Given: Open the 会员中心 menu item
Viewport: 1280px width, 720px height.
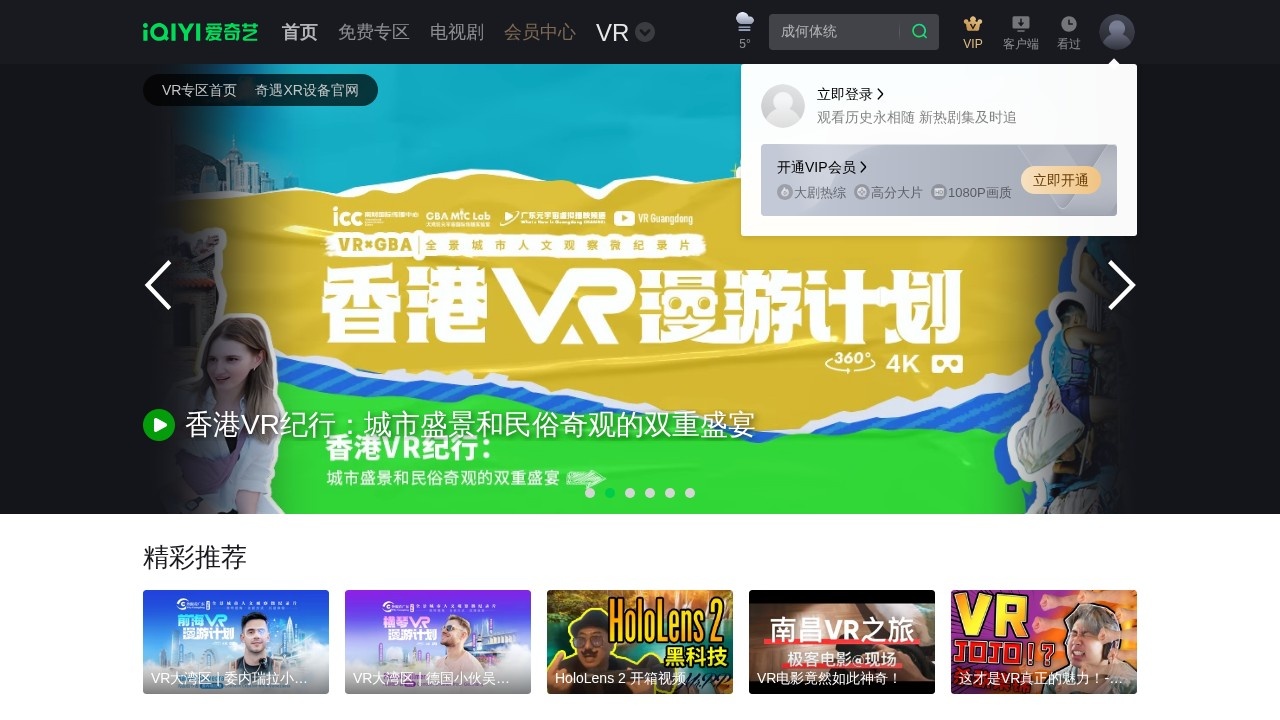Looking at the screenshot, I should [540, 32].
